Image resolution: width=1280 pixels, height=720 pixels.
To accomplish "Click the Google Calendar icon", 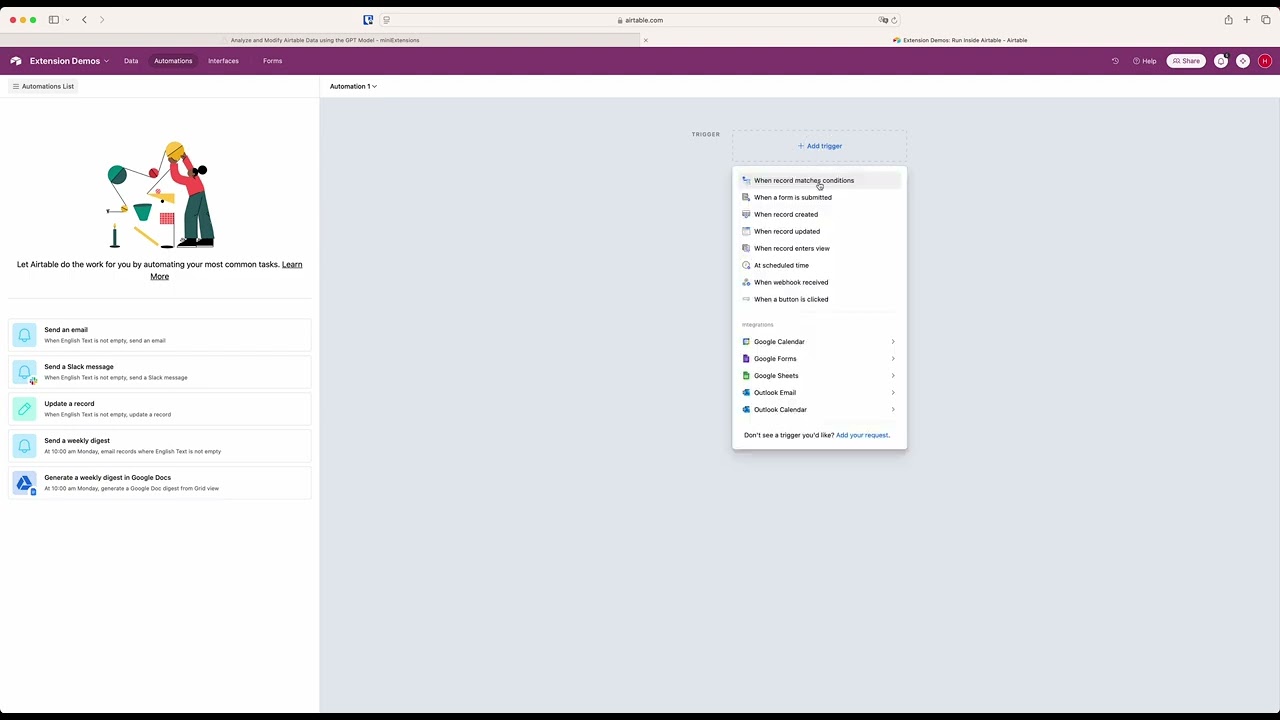I will (x=746, y=342).
